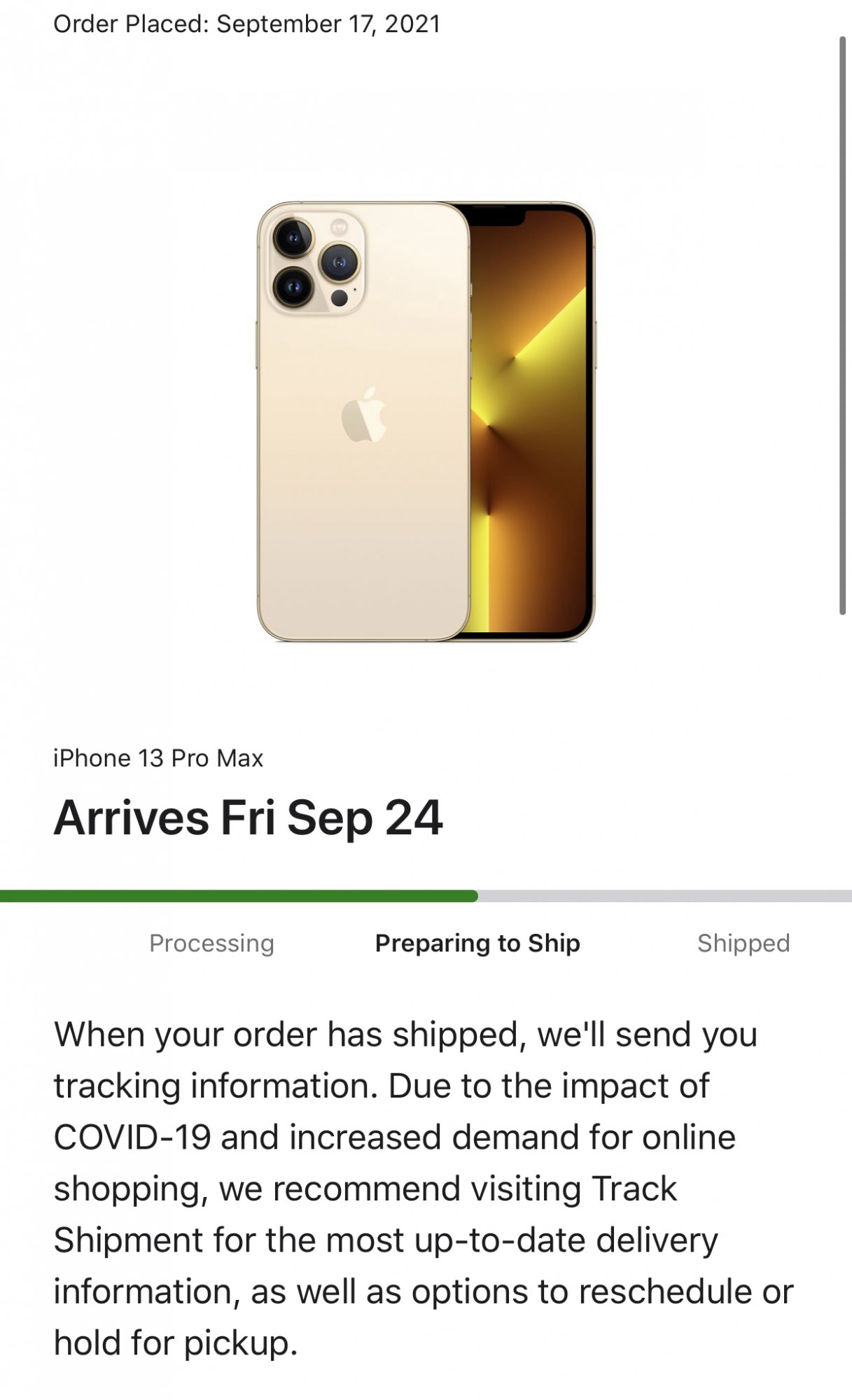Click the bottom-left camera lens on the iPhone
The image size is (852, 1400).
293,286
